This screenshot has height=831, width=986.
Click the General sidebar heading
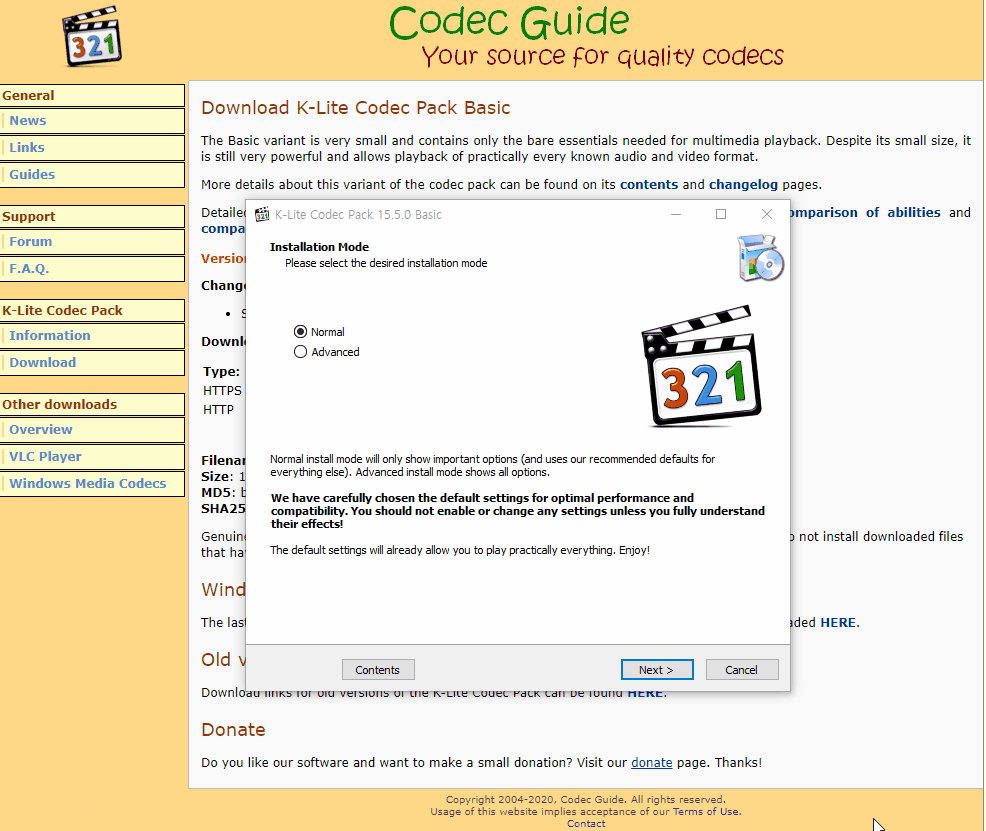click(x=92, y=96)
